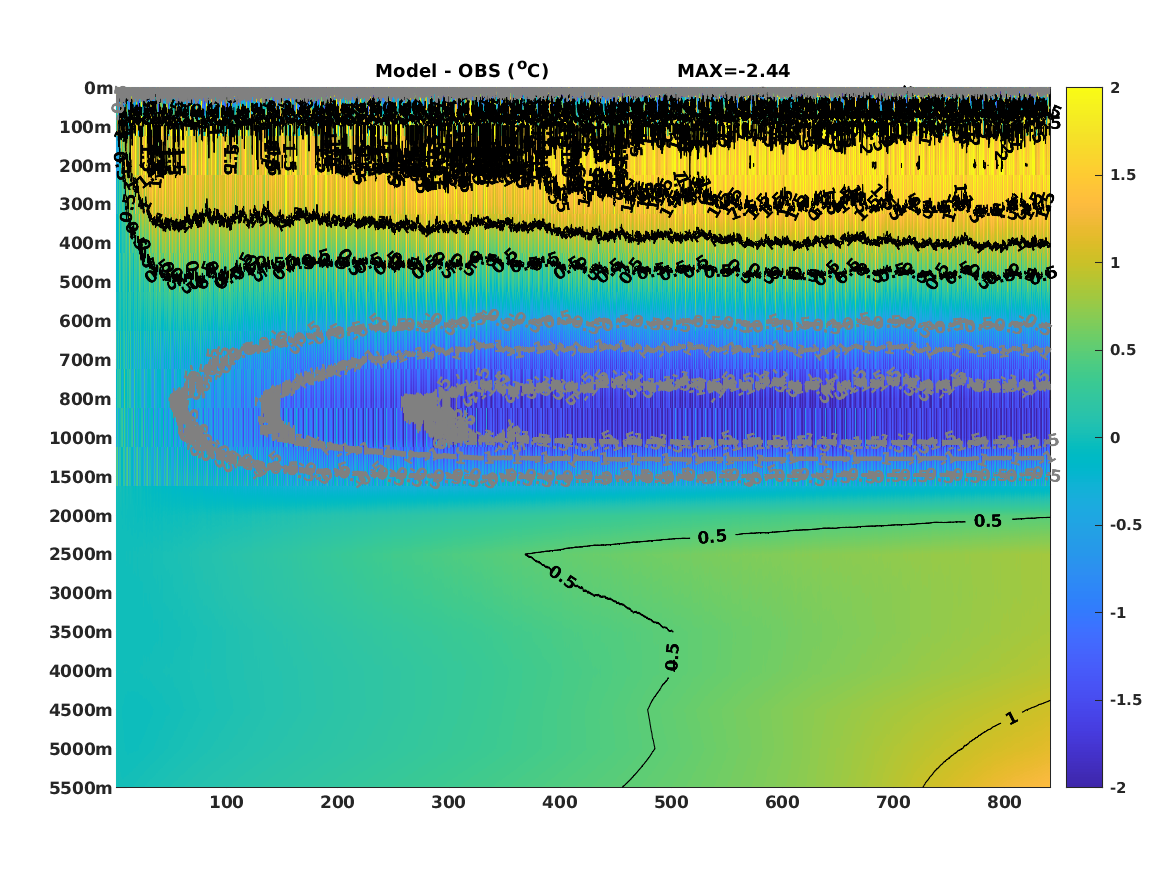
Task: Click the x-axis tick label 800
Action: coord(1005,802)
